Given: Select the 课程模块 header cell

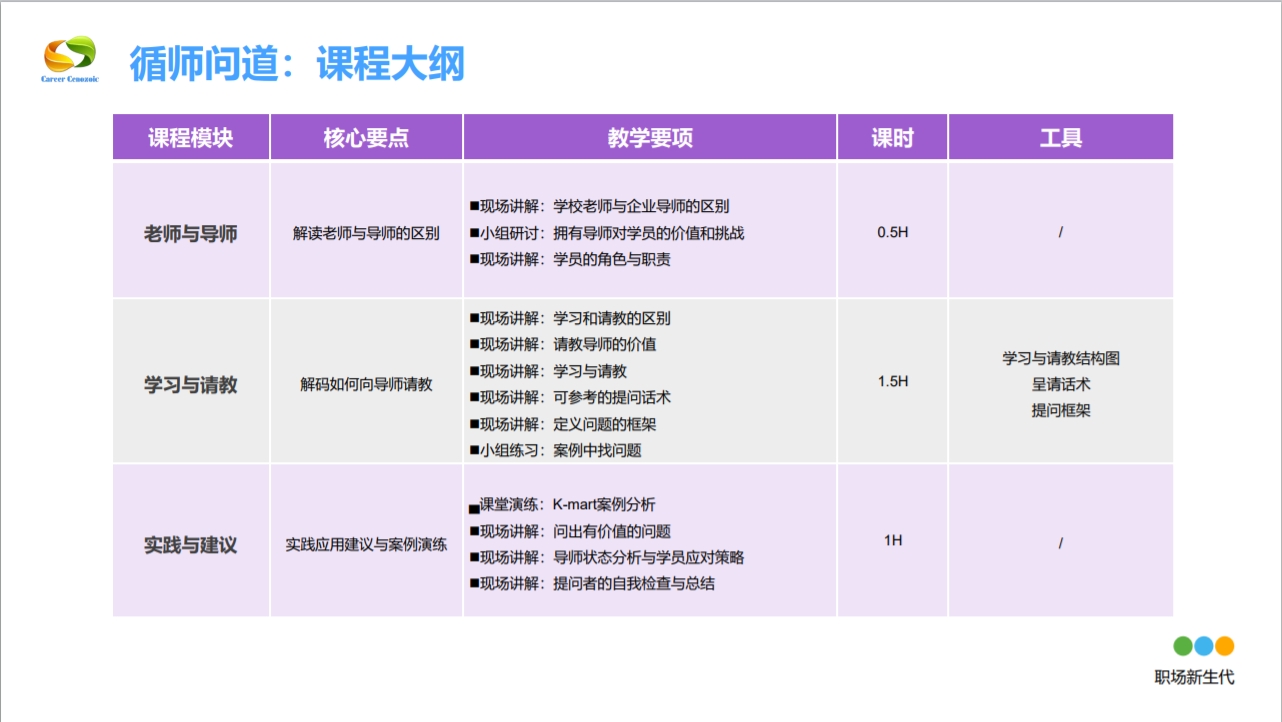Looking at the screenshot, I should point(190,136).
